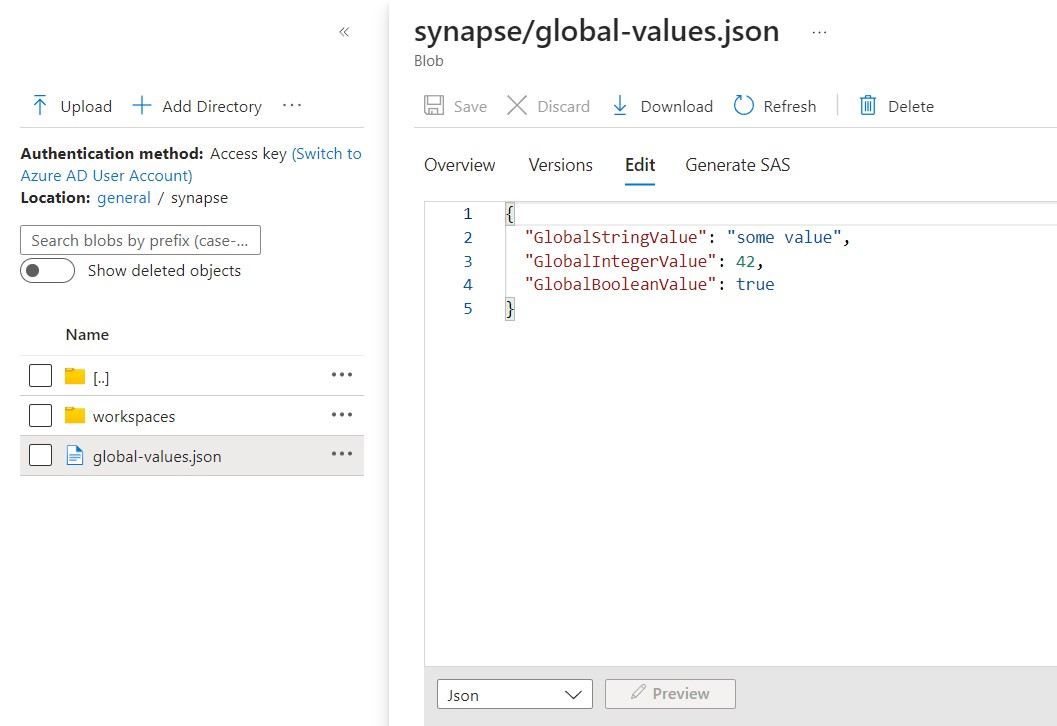Viewport: 1057px width, 726px height.
Task: Click the Save label
Action: 470,107
